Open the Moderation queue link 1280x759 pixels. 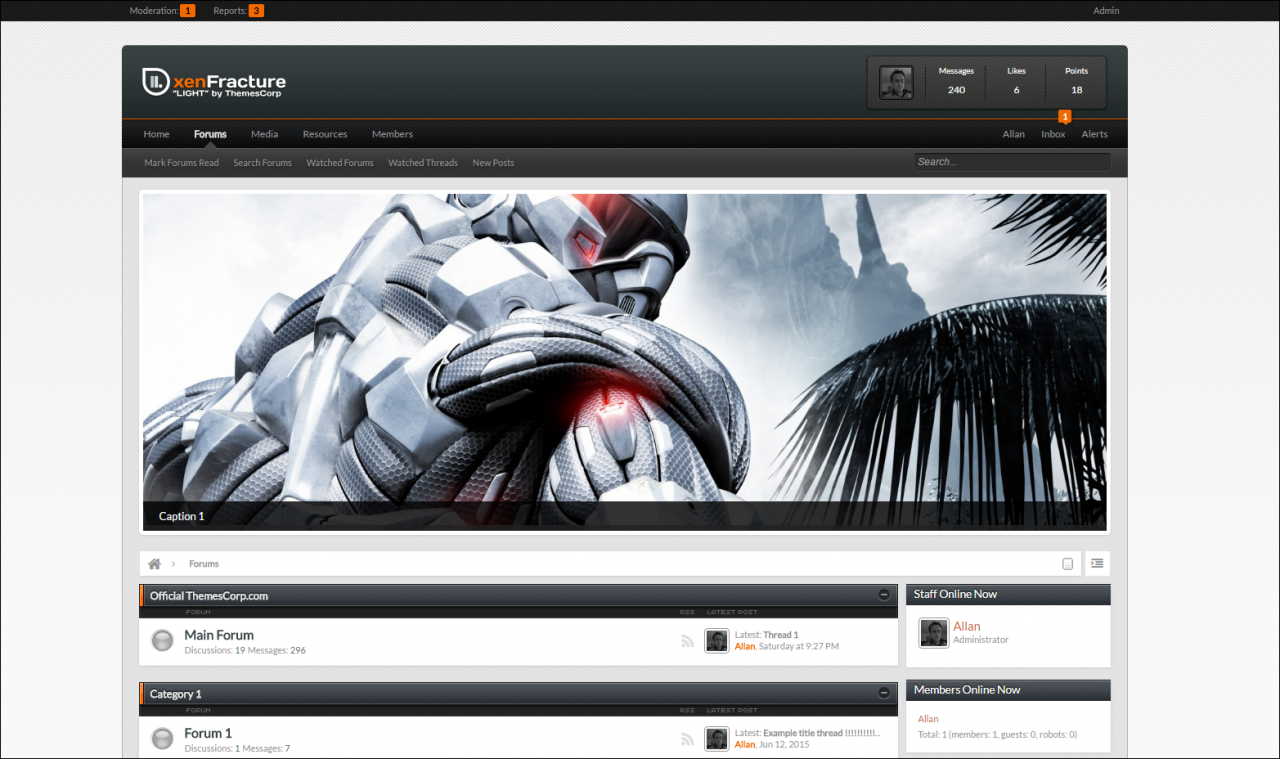pos(162,11)
